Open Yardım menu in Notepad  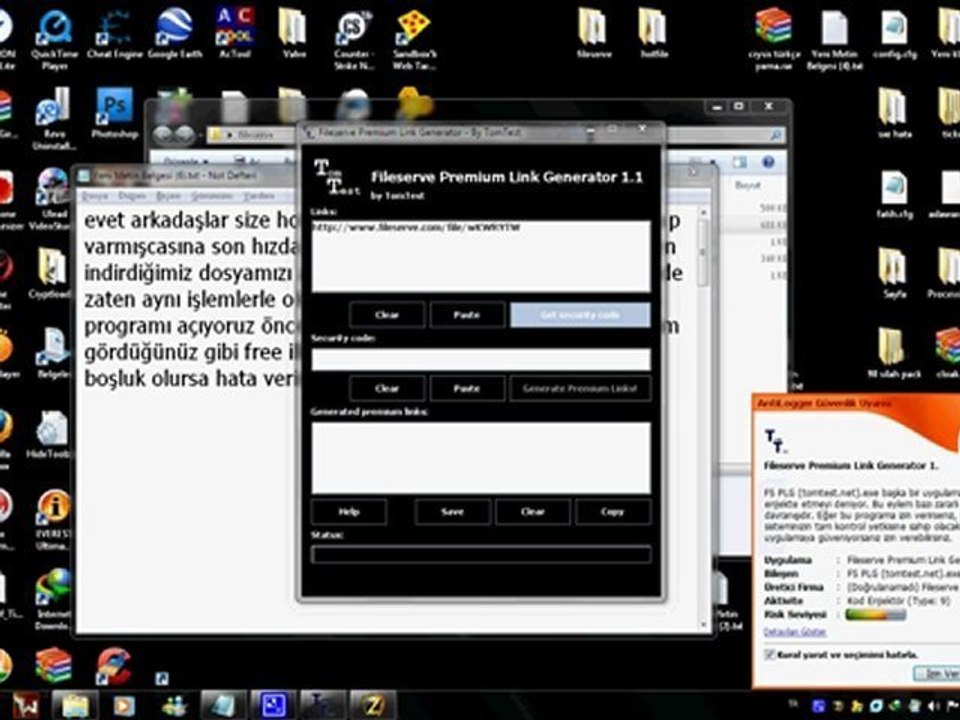(x=259, y=196)
